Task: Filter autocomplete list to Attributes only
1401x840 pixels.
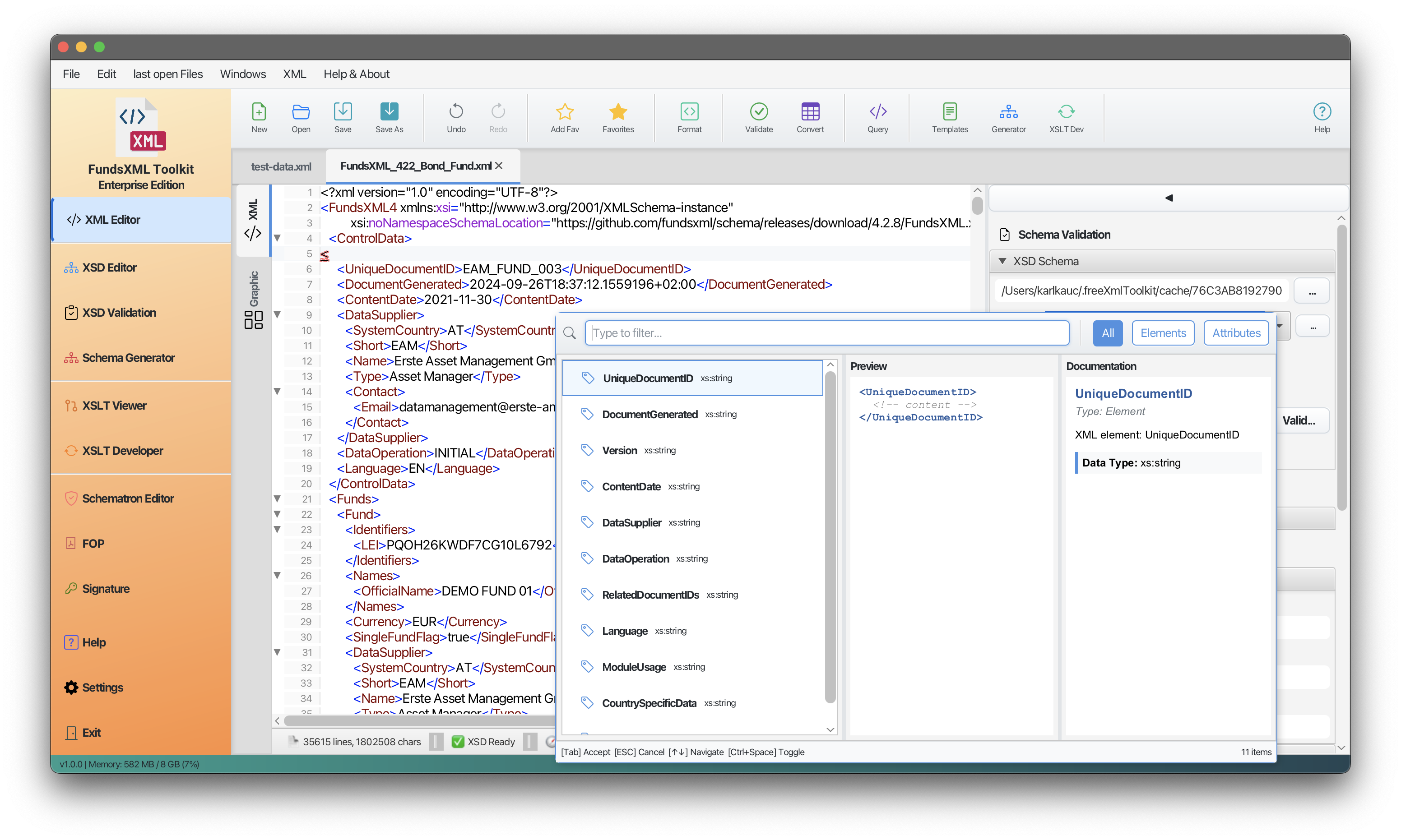Action: click(1236, 333)
